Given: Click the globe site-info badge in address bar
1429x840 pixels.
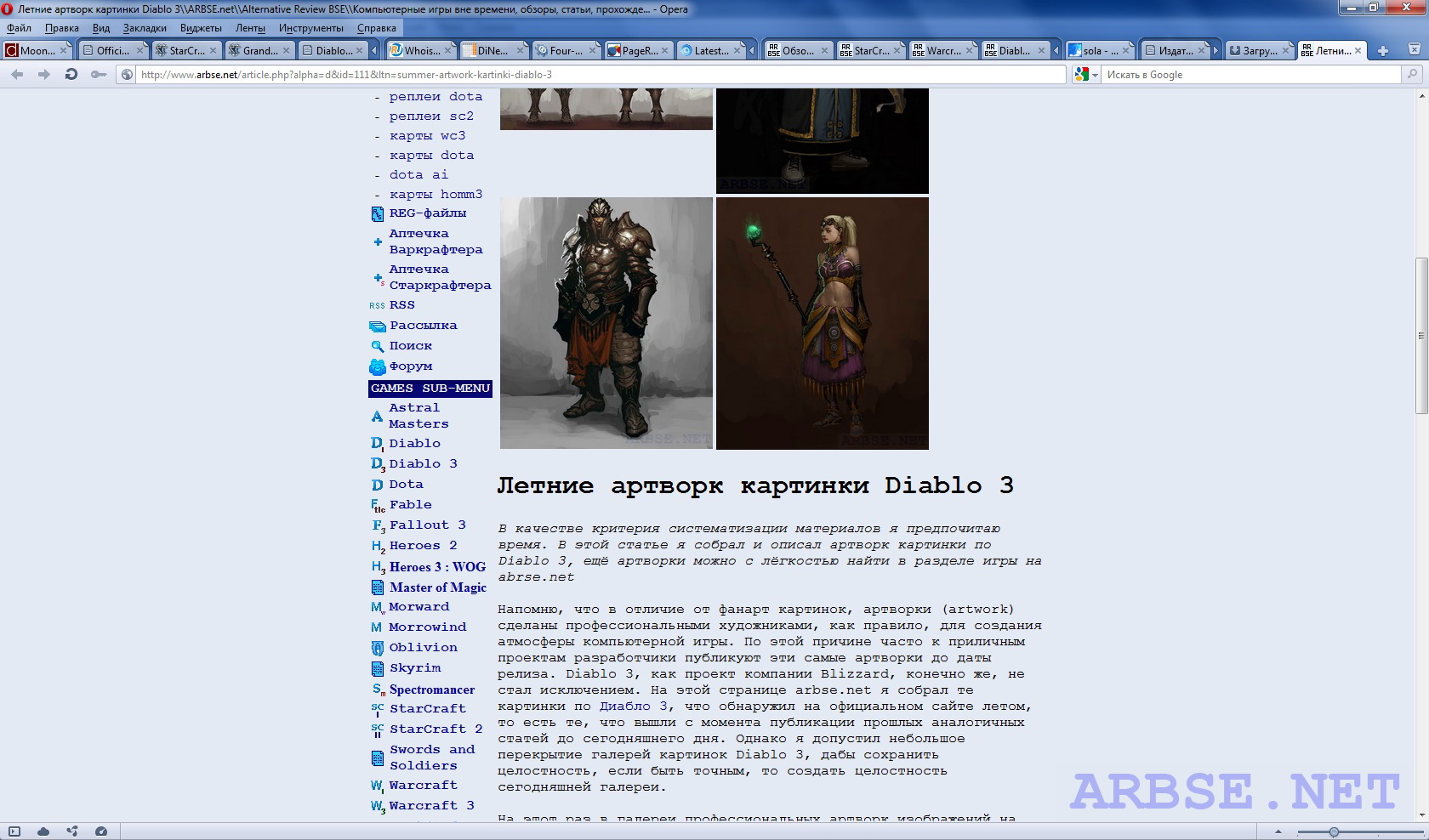Looking at the screenshot, I should [x=127, y=75].
